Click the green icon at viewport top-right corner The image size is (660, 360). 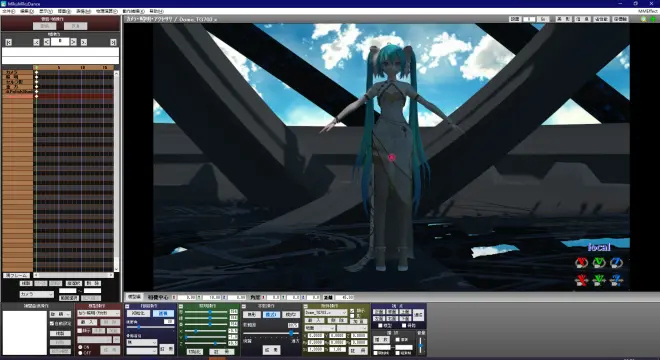(x=654, y=19)
